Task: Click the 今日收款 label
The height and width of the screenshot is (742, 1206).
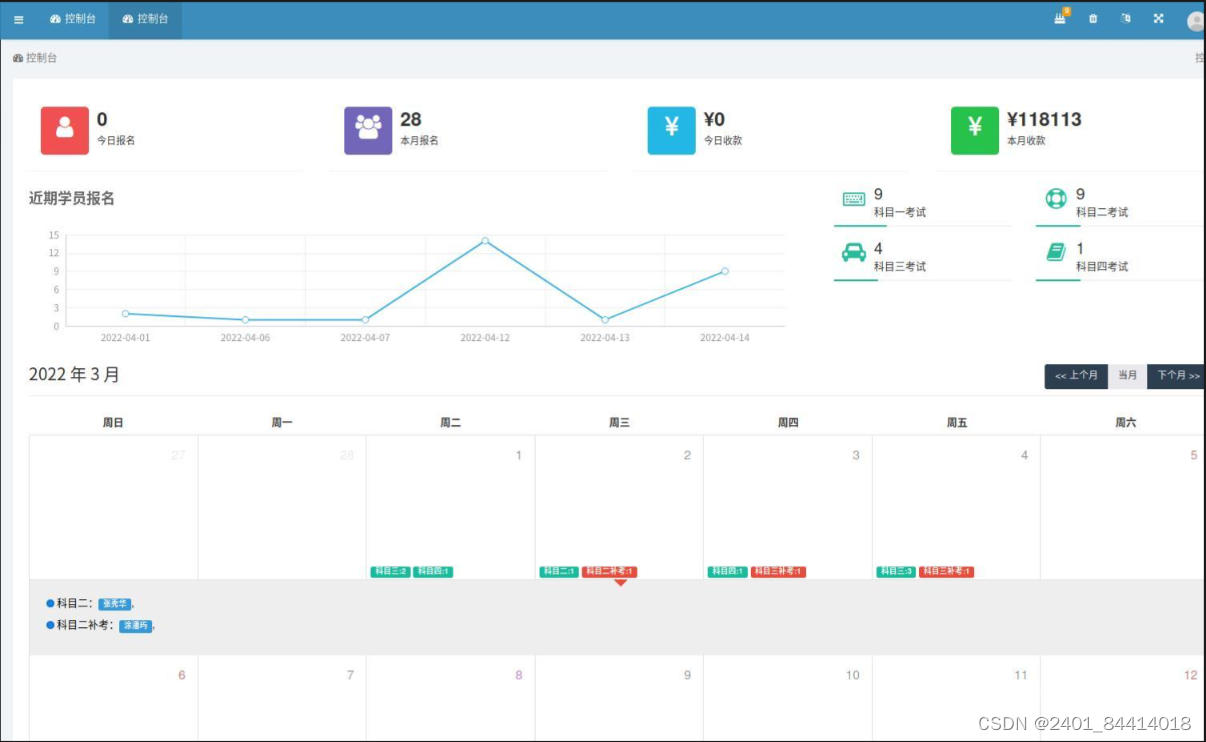Action: point(723,141)
